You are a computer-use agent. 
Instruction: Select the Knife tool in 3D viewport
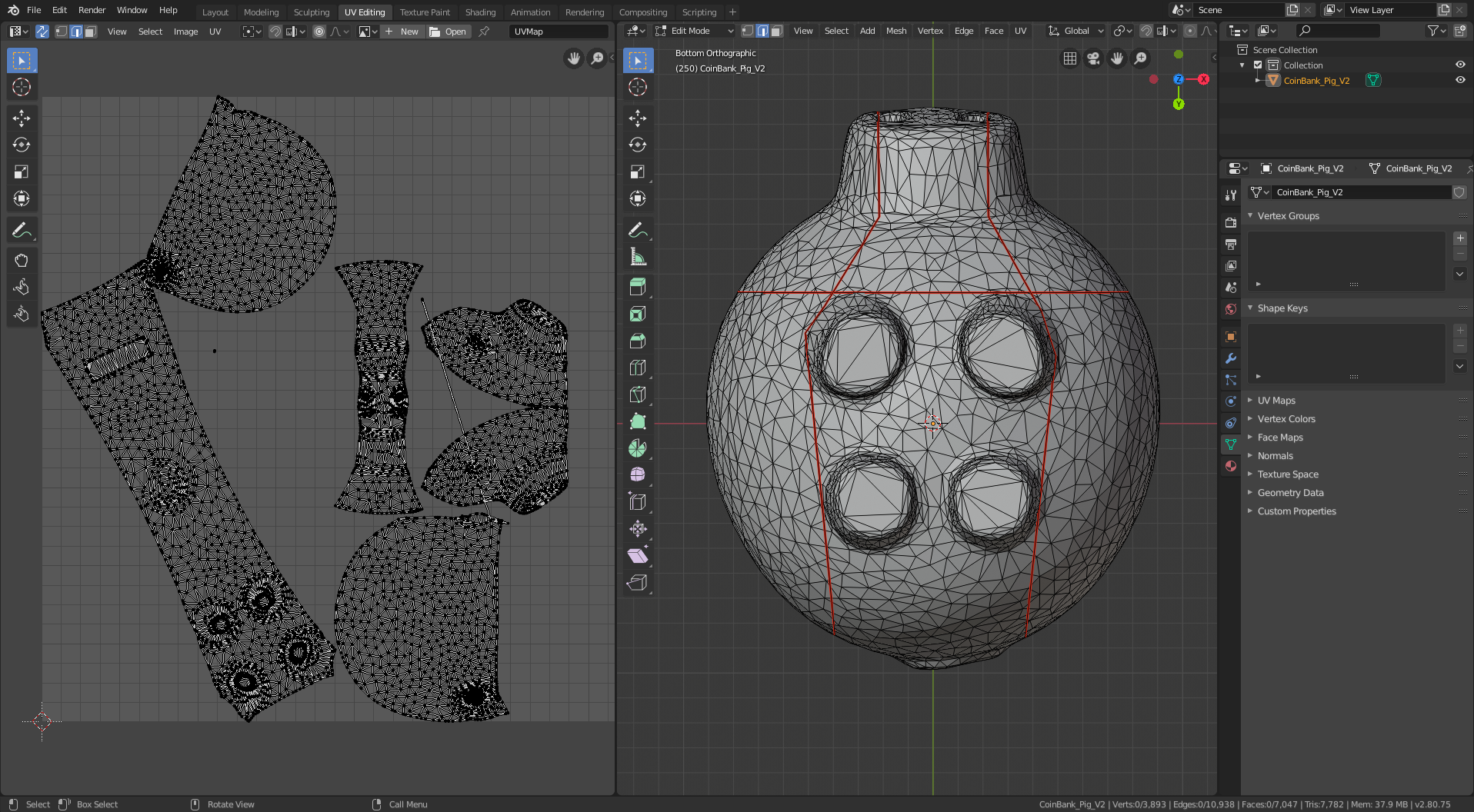pos(637,394)
